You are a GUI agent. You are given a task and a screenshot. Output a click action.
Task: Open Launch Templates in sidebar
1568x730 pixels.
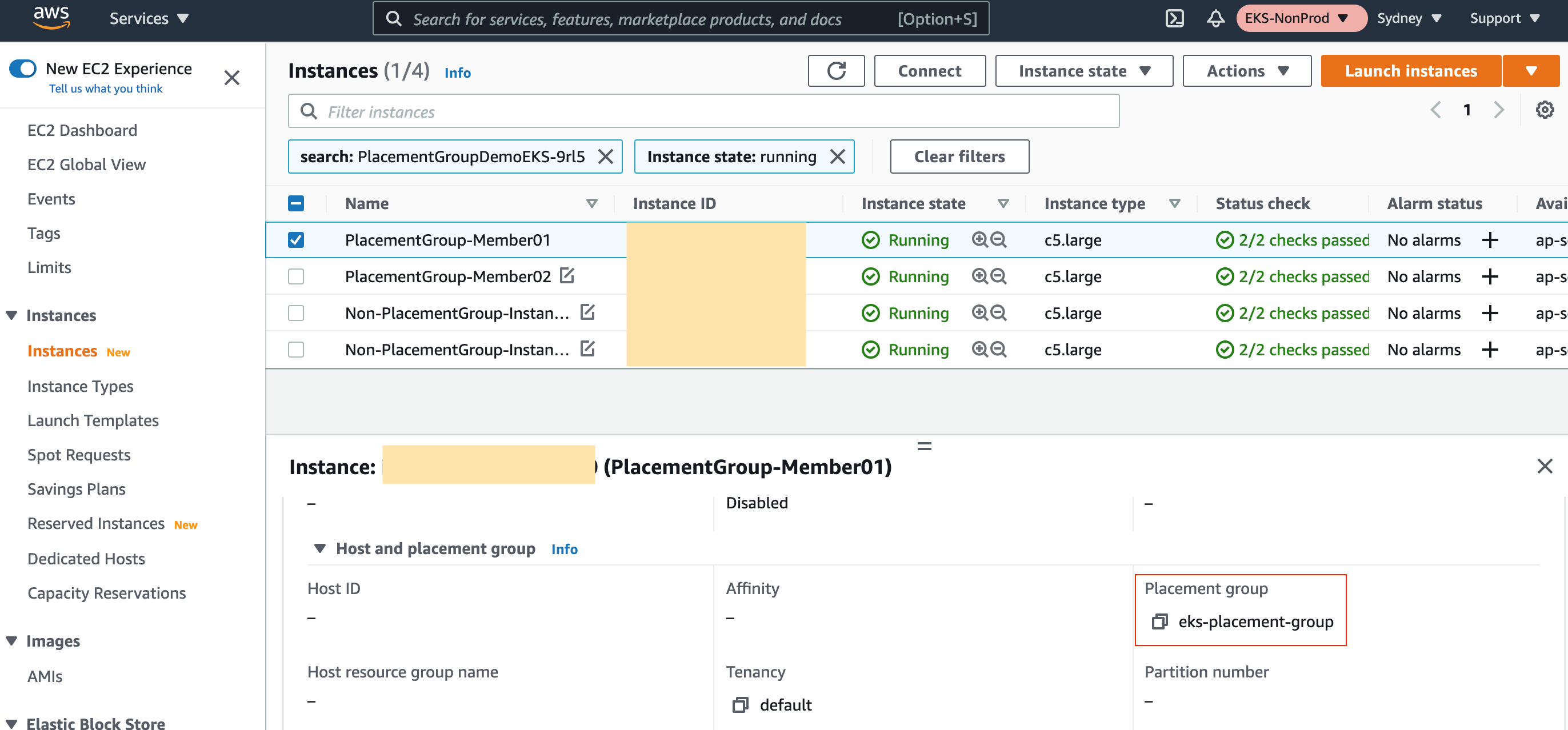[x=93, y=421]
